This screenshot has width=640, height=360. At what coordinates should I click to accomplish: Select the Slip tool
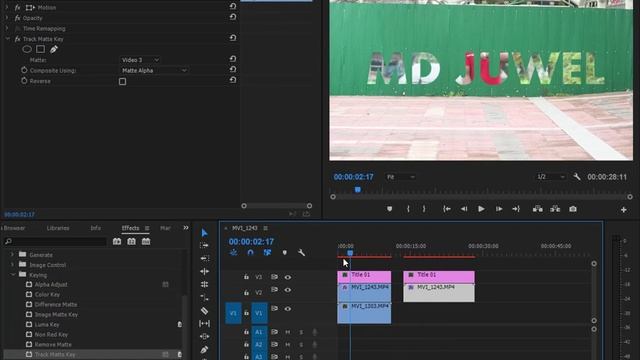(204, 324)
